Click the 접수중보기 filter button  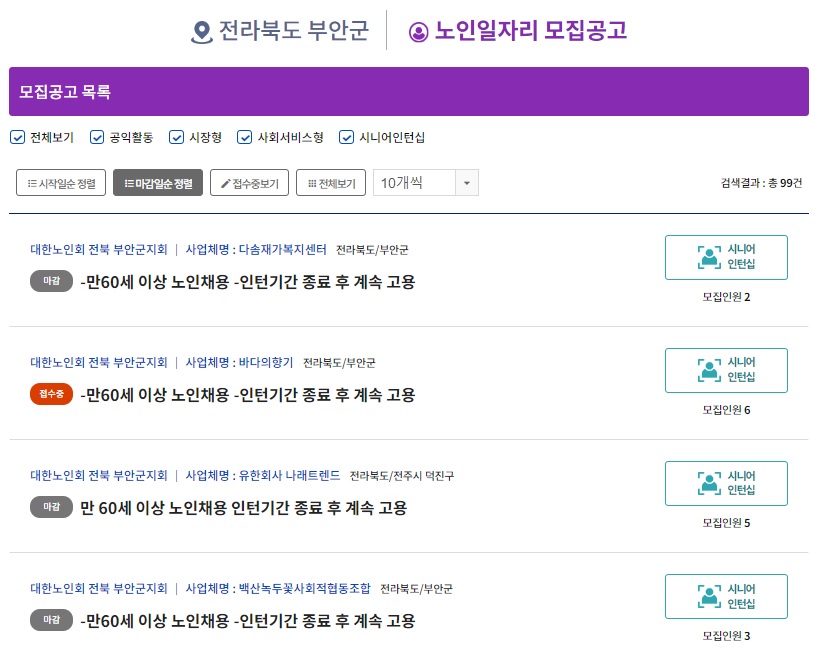pyautogui.click(x=249, y=183)
